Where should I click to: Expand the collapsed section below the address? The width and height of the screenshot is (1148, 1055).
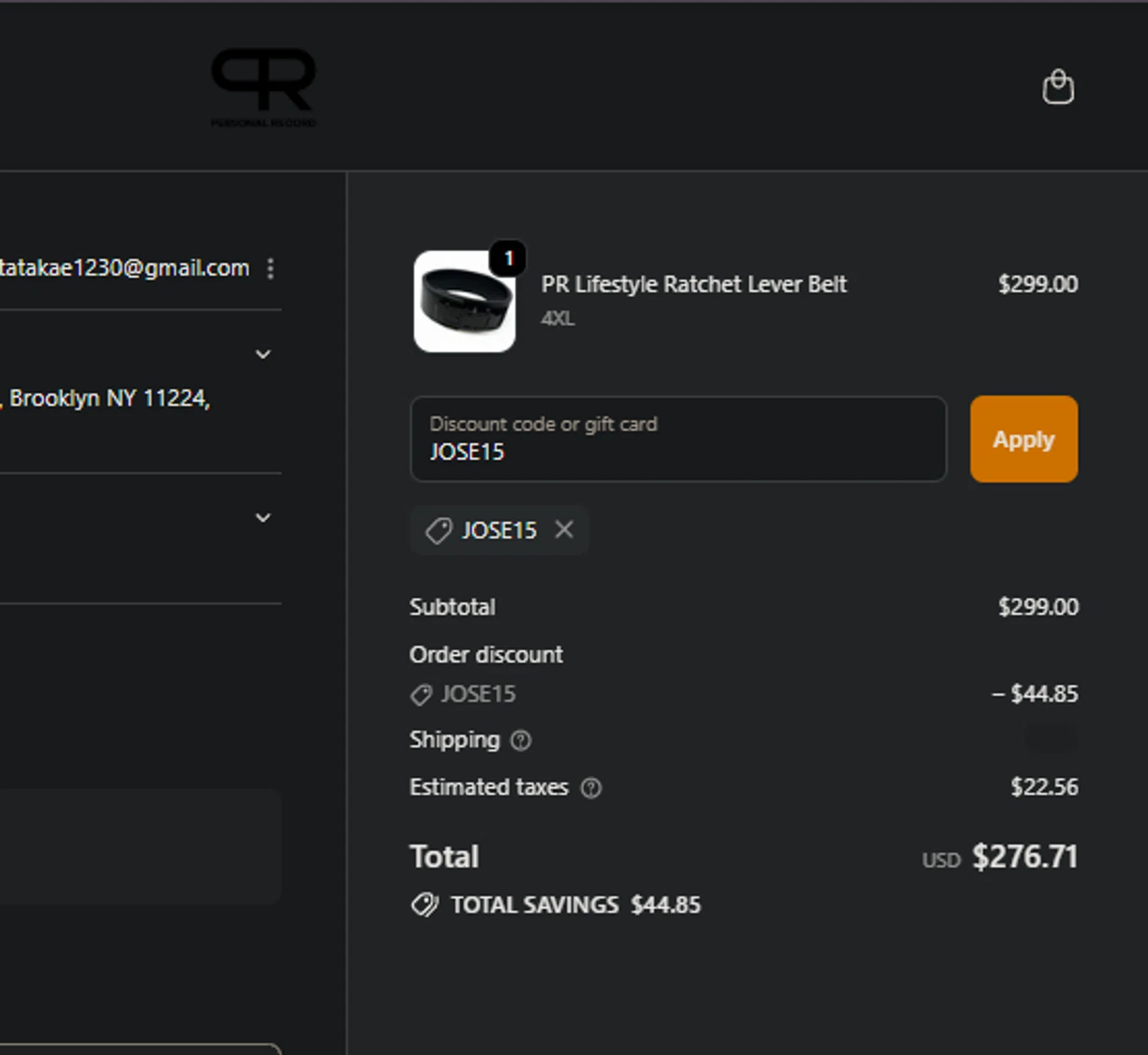pyautogui.click(x=263, y=518)
